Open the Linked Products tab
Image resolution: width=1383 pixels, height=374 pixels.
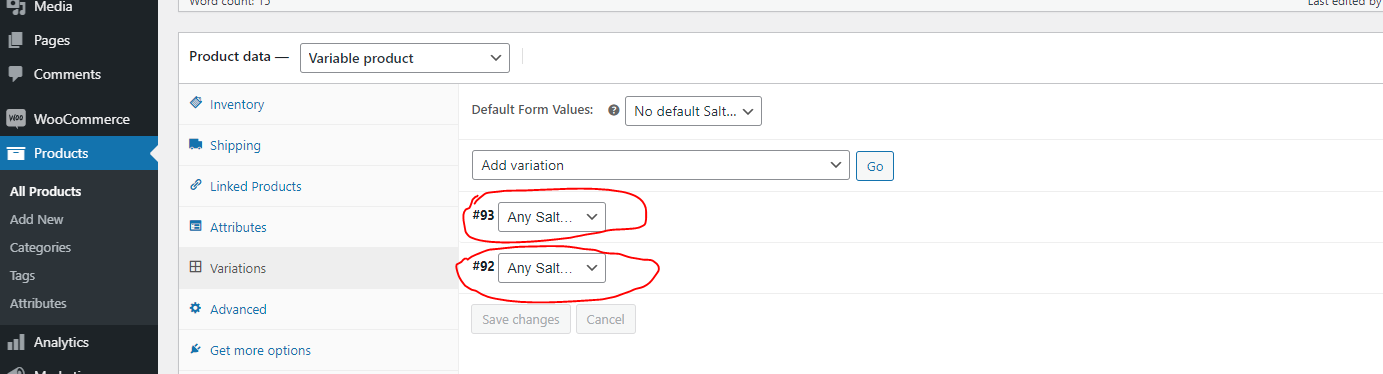[318, 186]
